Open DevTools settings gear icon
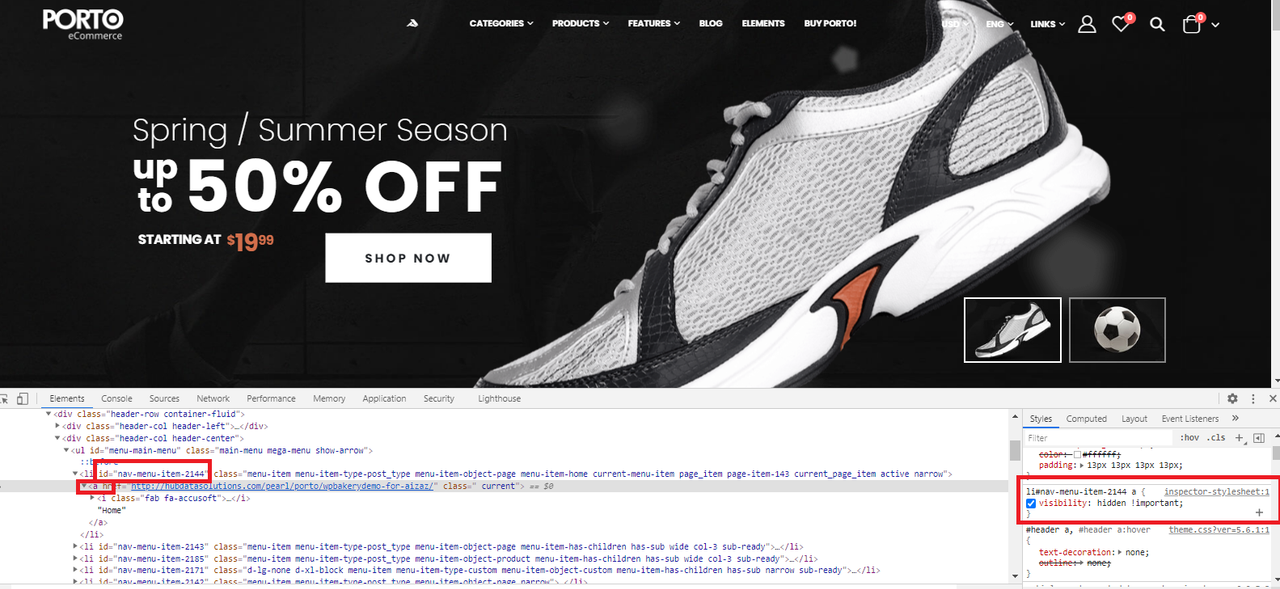 pos(1233,398)
